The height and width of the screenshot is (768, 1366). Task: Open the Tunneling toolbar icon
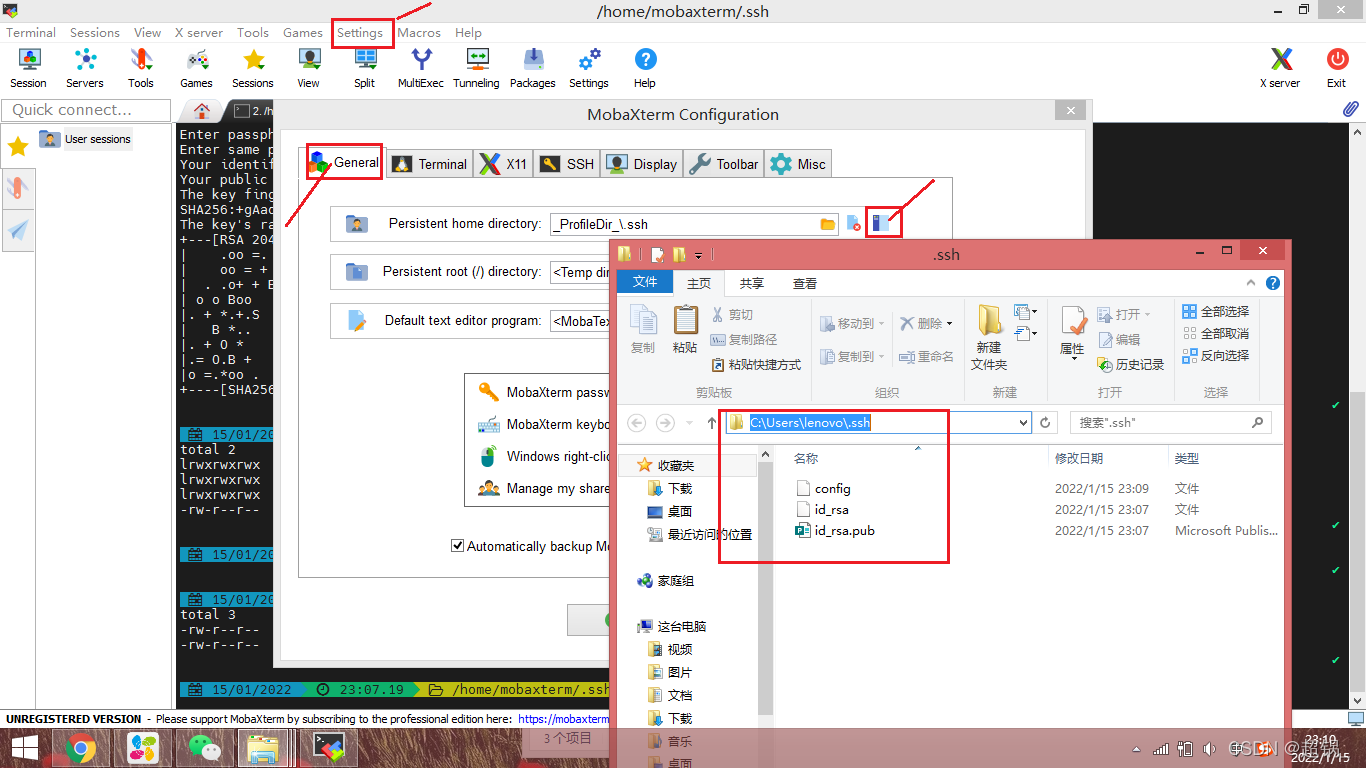pyautogui.click(x=476, y=68)
